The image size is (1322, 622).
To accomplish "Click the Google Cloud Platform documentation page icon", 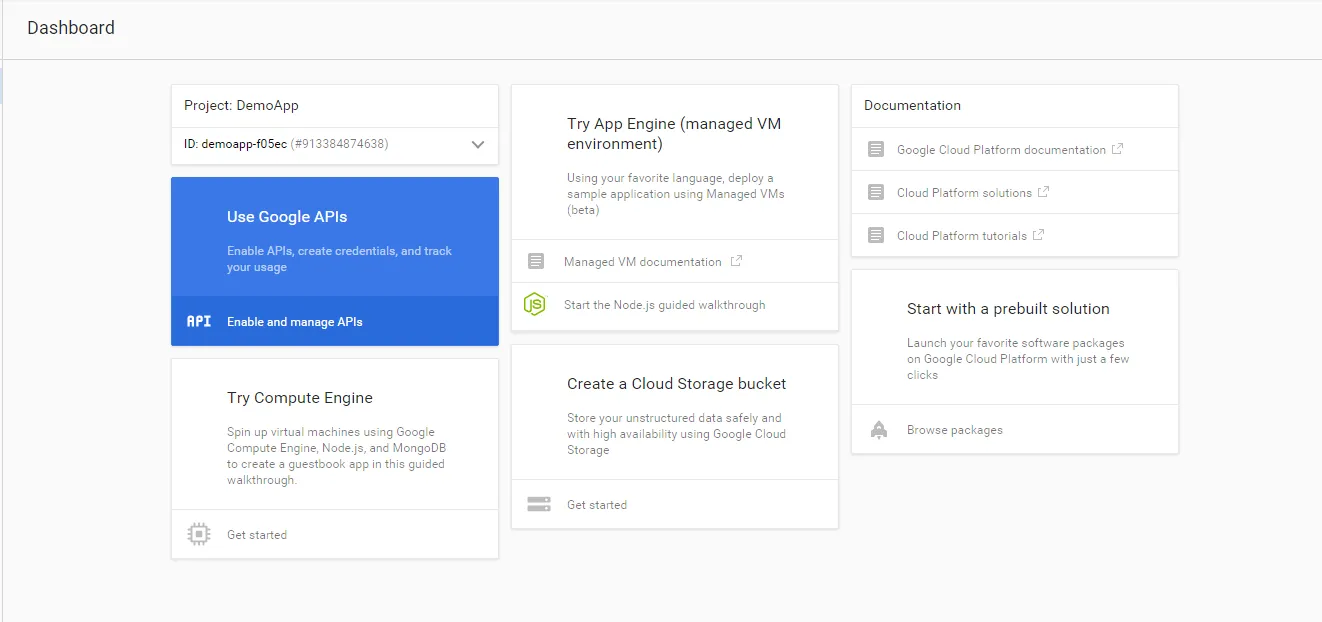I will [x=876, y=150].
